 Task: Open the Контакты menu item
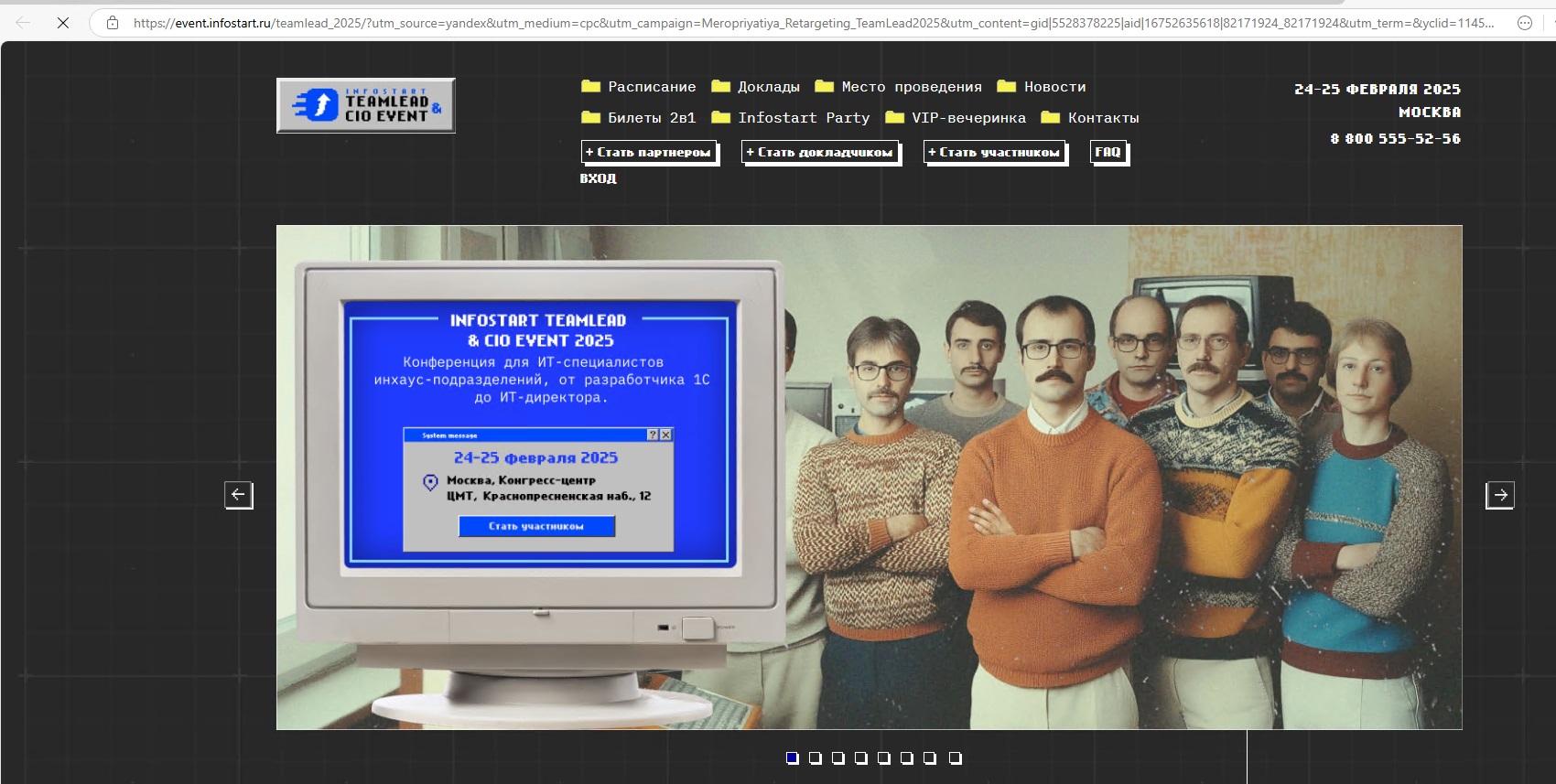(x=1103, y=118)
